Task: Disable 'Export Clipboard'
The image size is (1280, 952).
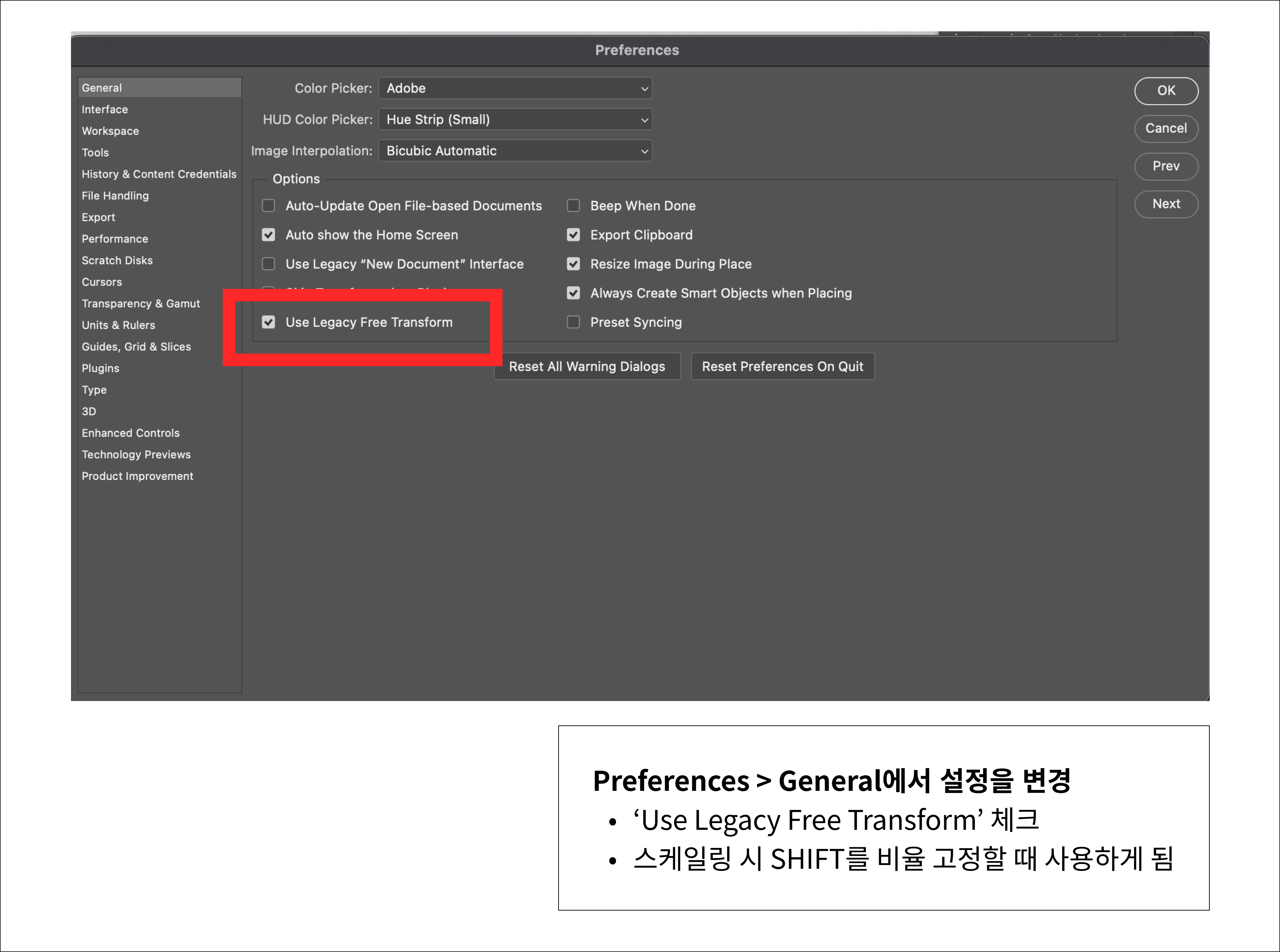Action: point(573,235)
